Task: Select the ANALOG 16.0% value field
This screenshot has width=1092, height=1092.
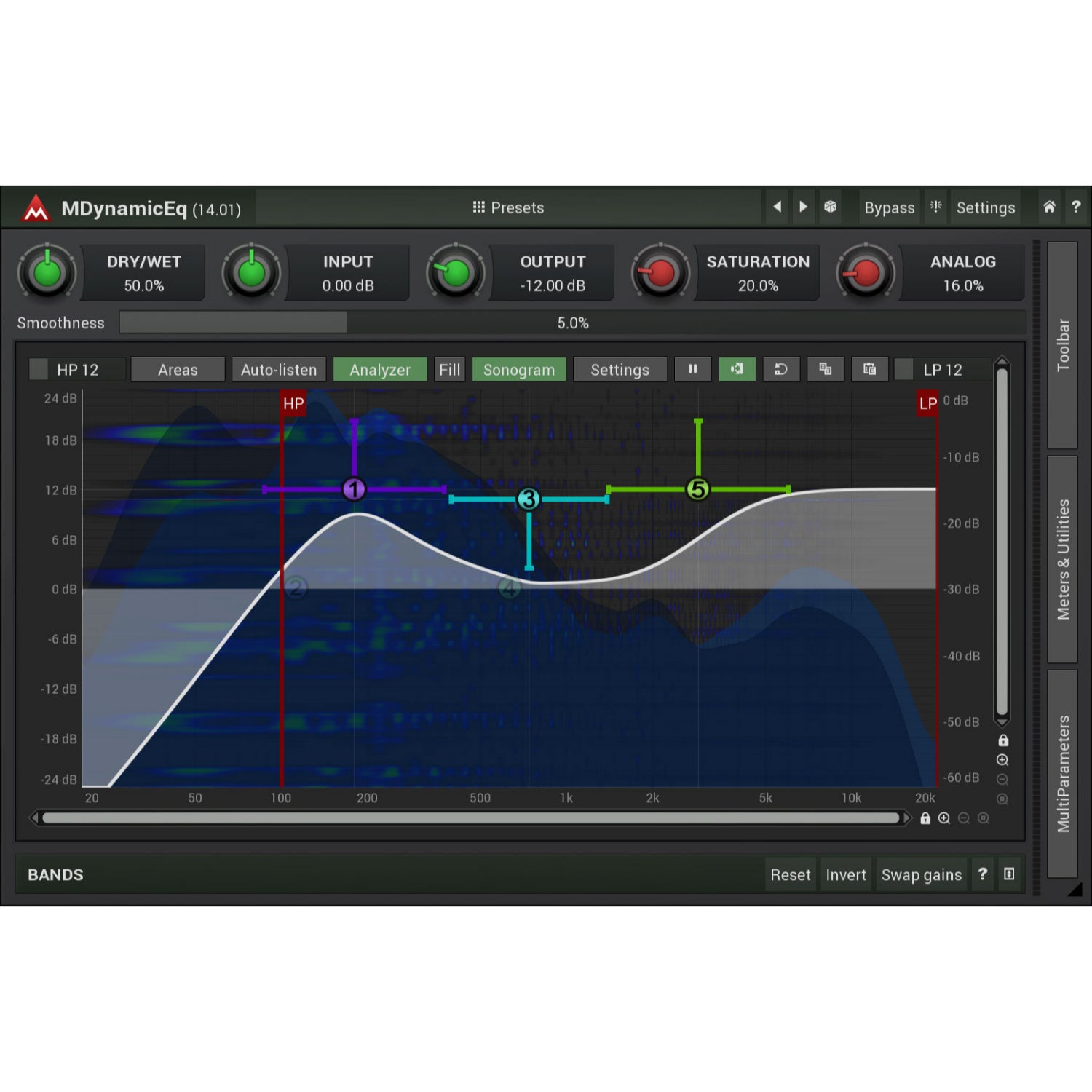Action: coord(963,285)
